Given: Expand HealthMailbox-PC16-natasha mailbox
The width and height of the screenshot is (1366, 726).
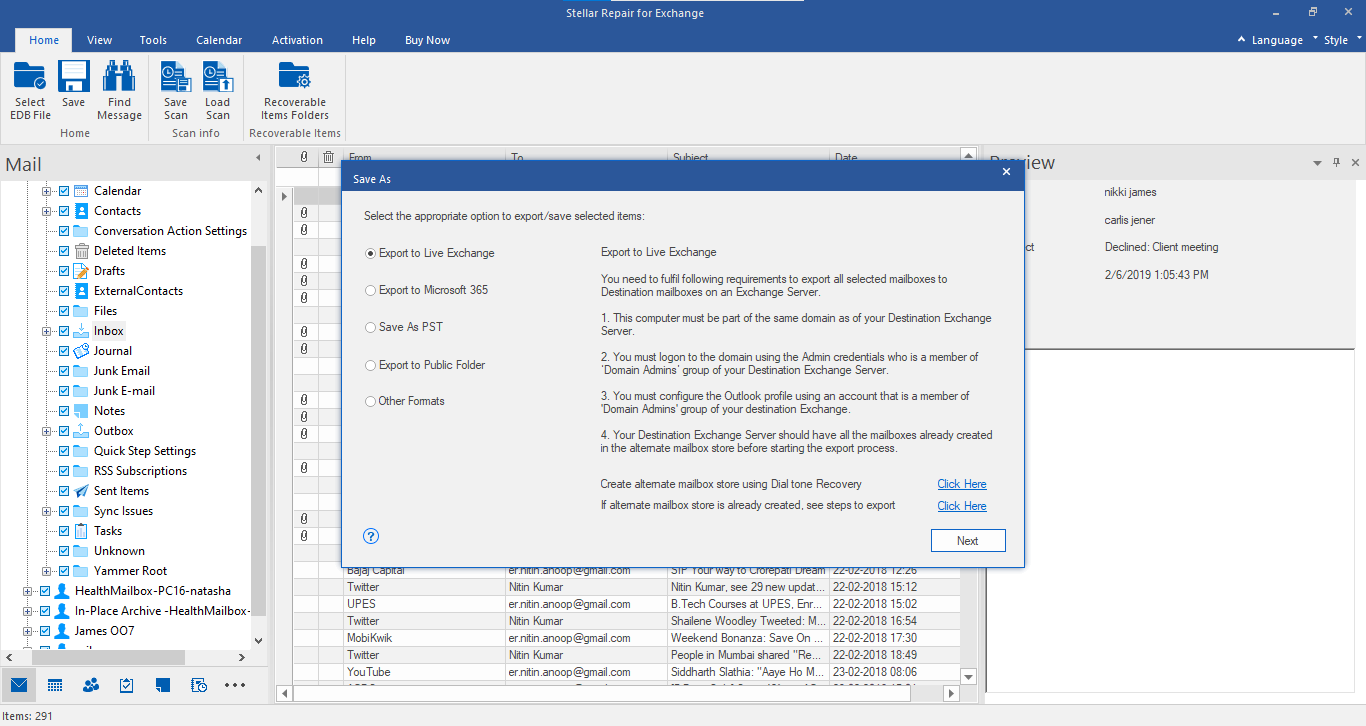Looking at the screenshot, I should (27, 591).
